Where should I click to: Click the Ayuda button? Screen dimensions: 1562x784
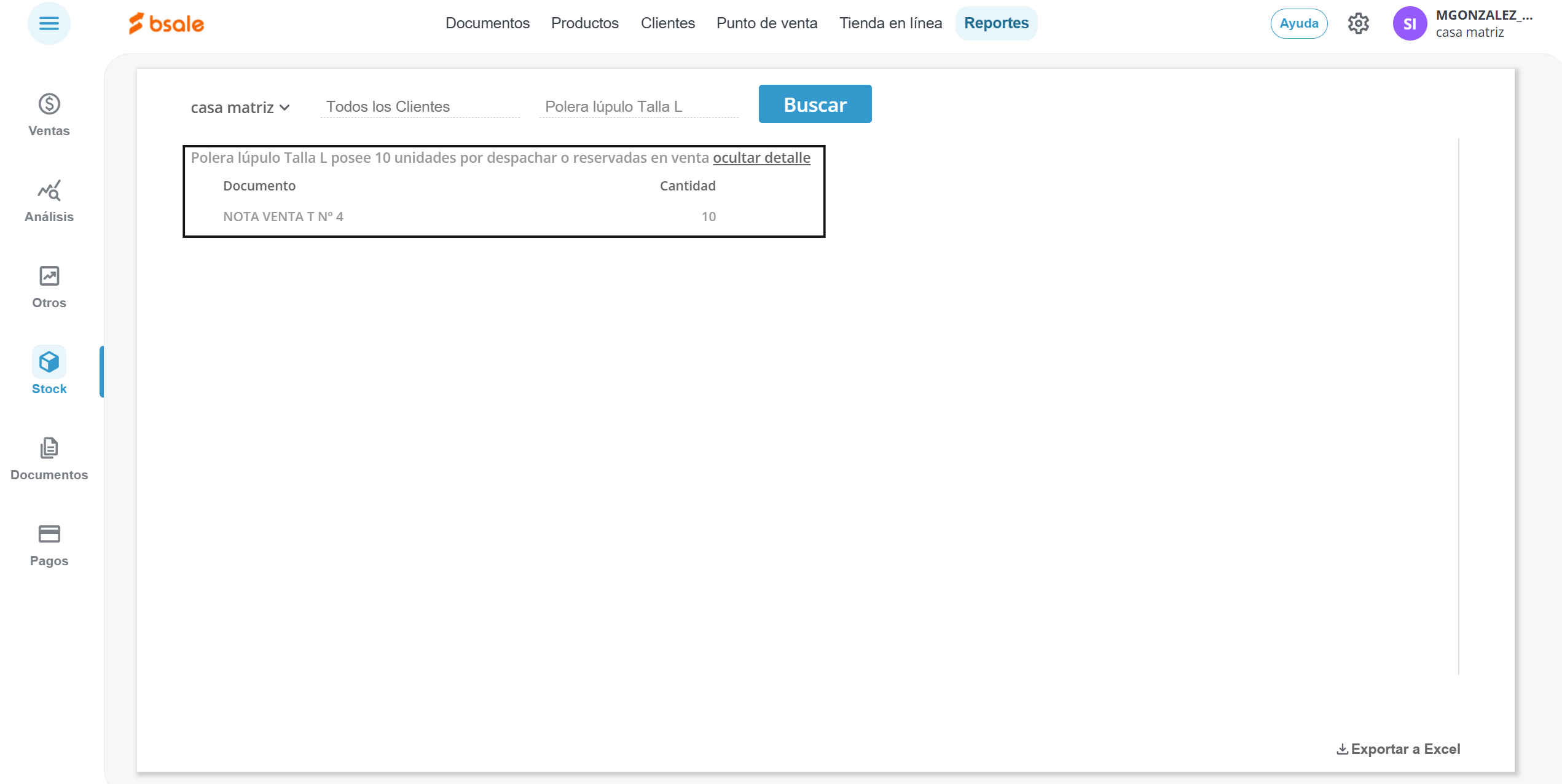click(1298, 24)
